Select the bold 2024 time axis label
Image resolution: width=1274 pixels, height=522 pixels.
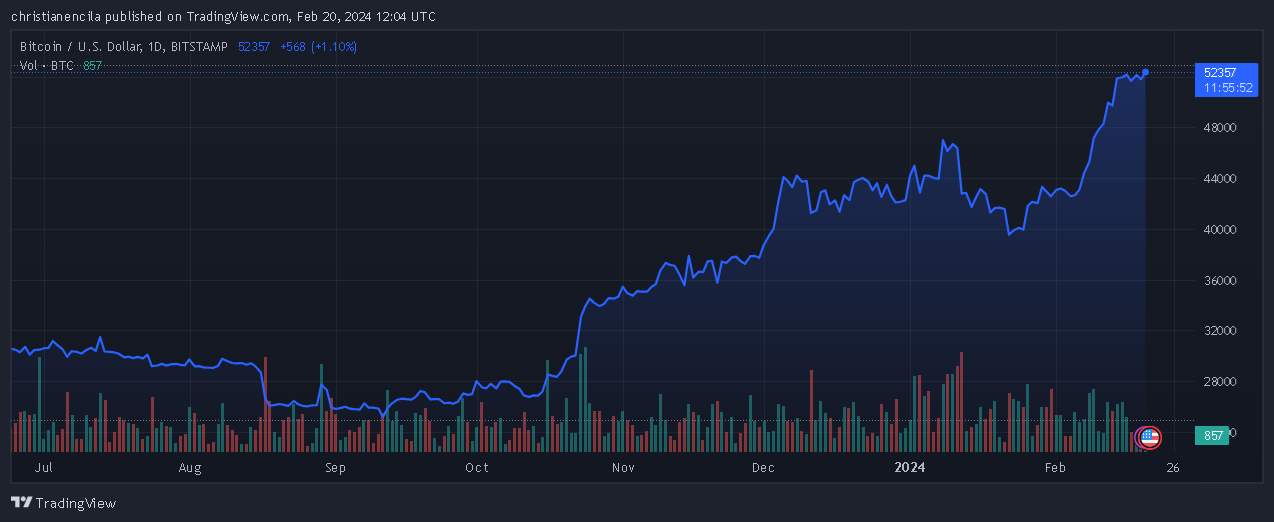[910, 467]
